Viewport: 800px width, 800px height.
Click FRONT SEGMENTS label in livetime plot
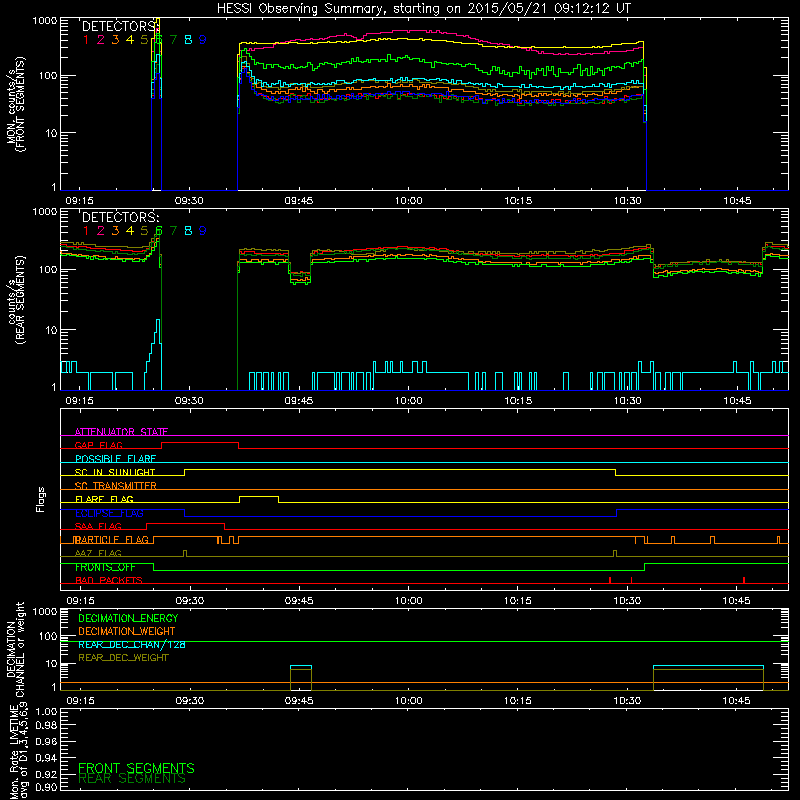point(136,768)
